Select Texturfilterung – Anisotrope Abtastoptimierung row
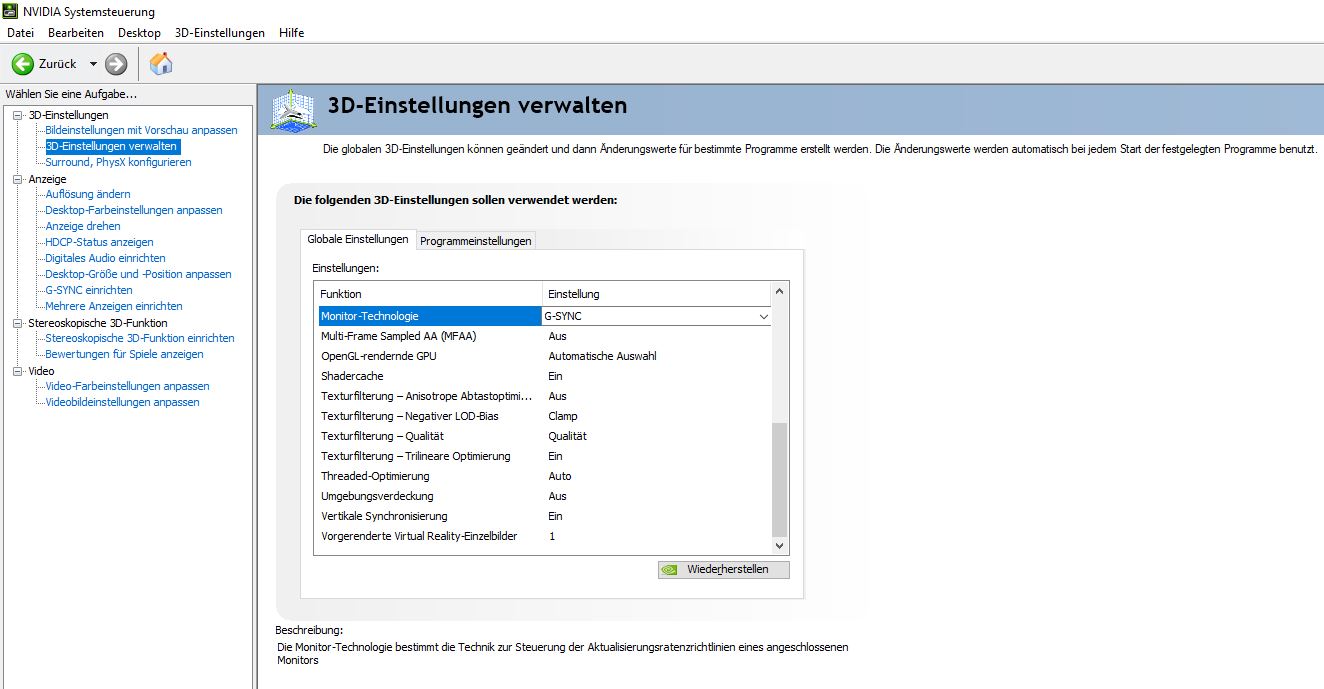1324x689 pixels. pos(543,396)
